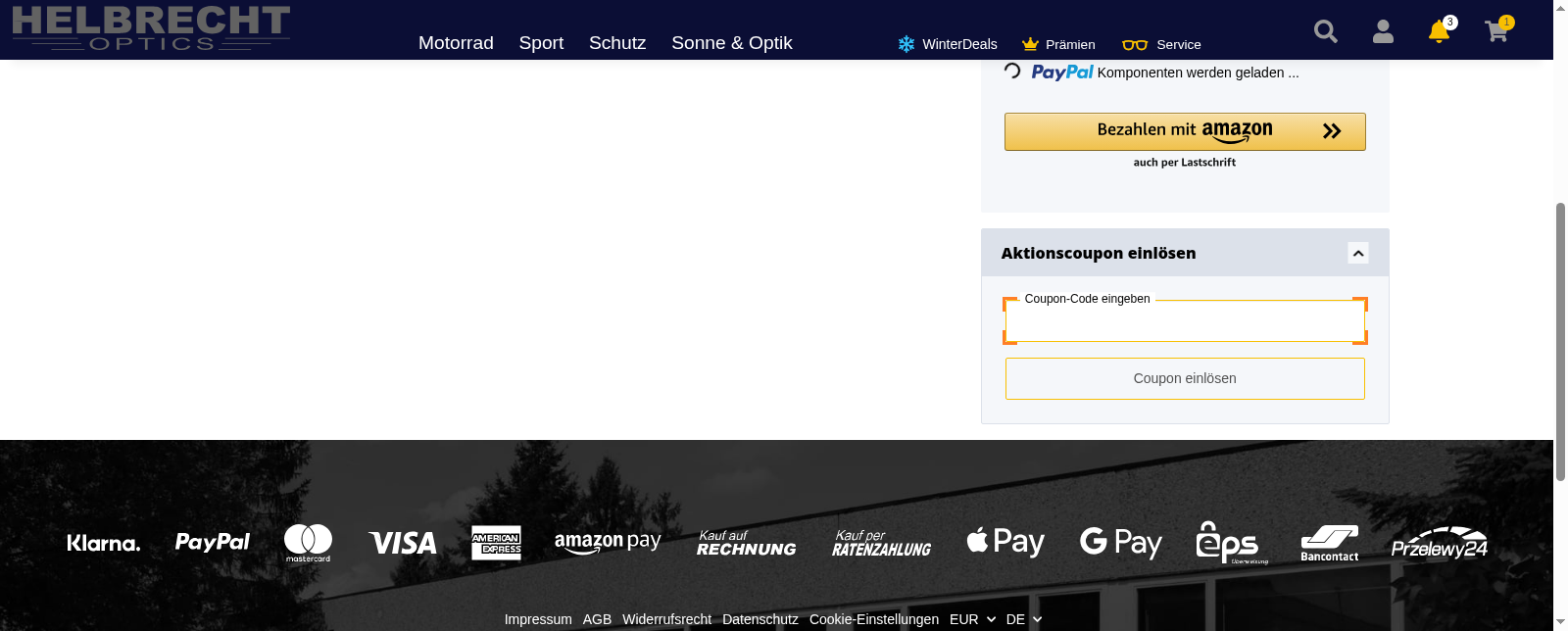Click the Przelewy24 logo
Viewport: 1568px width, 631px height.
pos(1440,543)
